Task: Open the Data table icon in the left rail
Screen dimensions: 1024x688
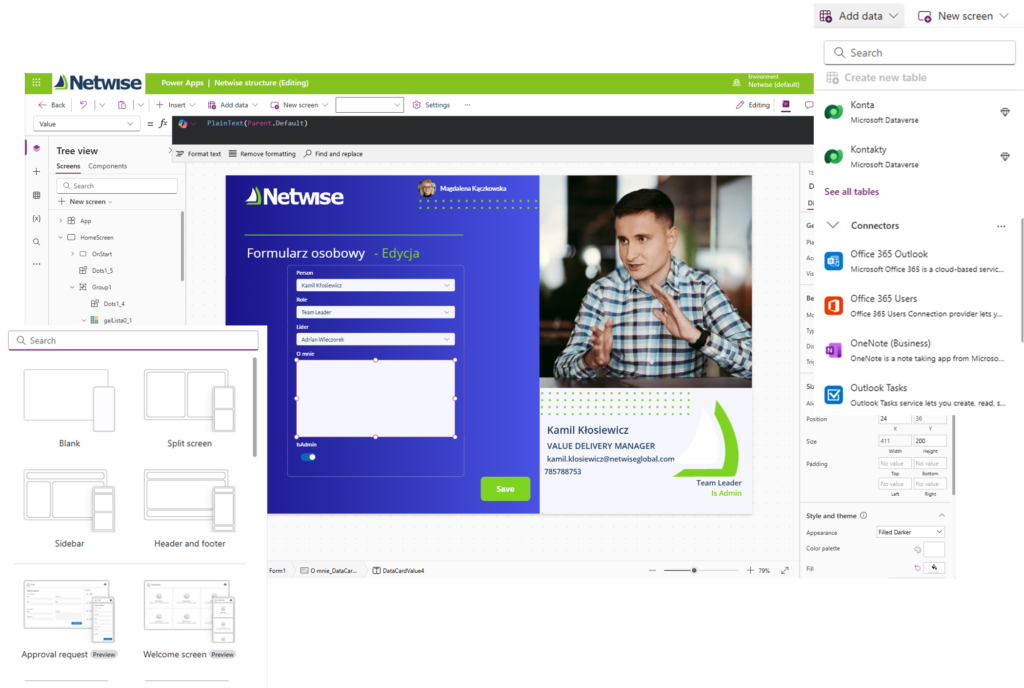Action: point(37,195)
